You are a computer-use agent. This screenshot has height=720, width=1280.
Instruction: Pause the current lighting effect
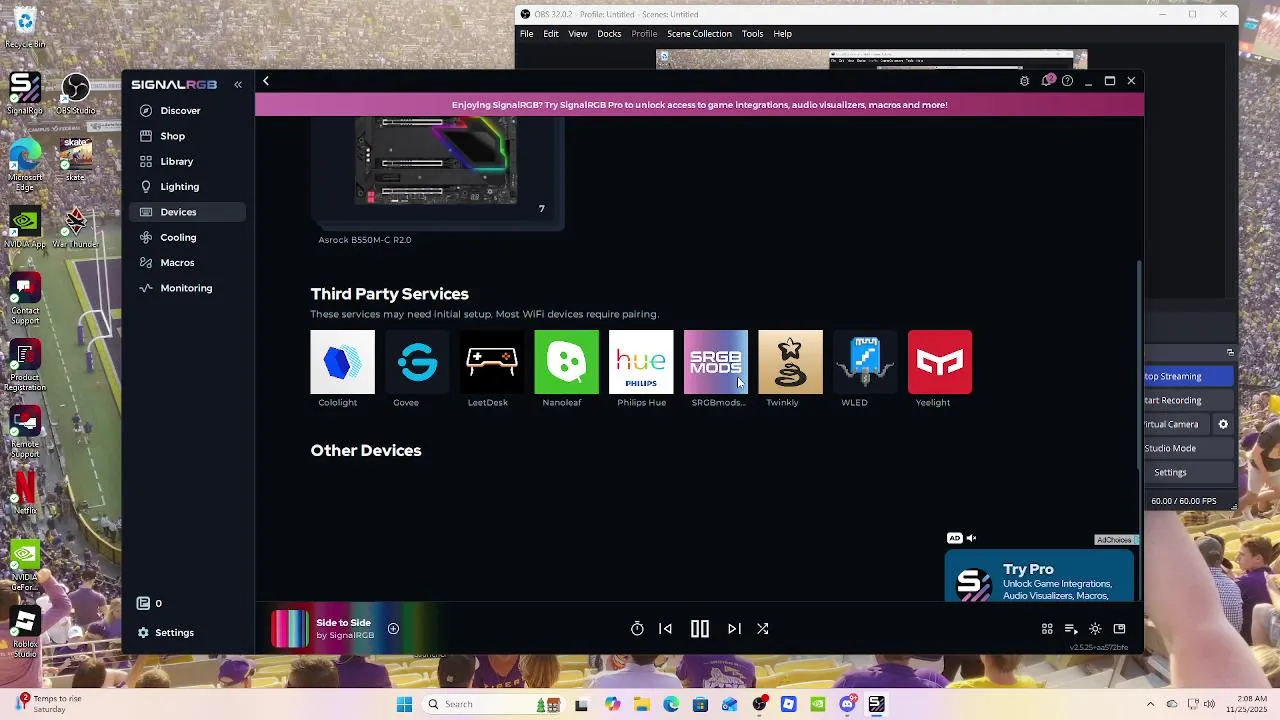[700, 629]
